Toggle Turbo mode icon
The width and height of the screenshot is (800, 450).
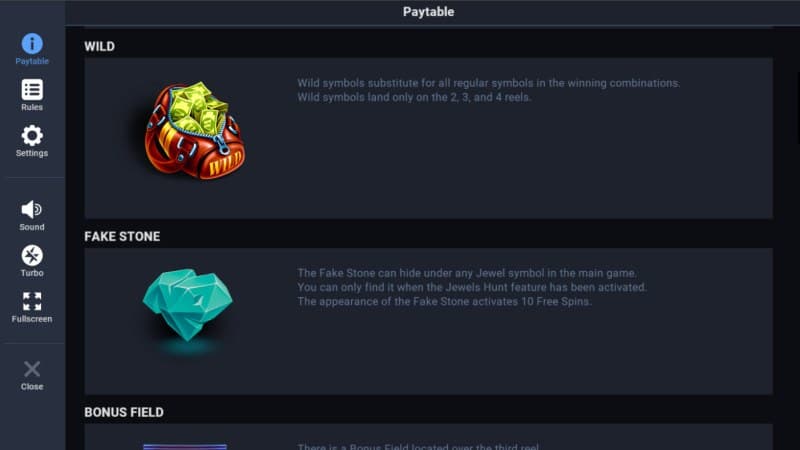tap(32, 255)
